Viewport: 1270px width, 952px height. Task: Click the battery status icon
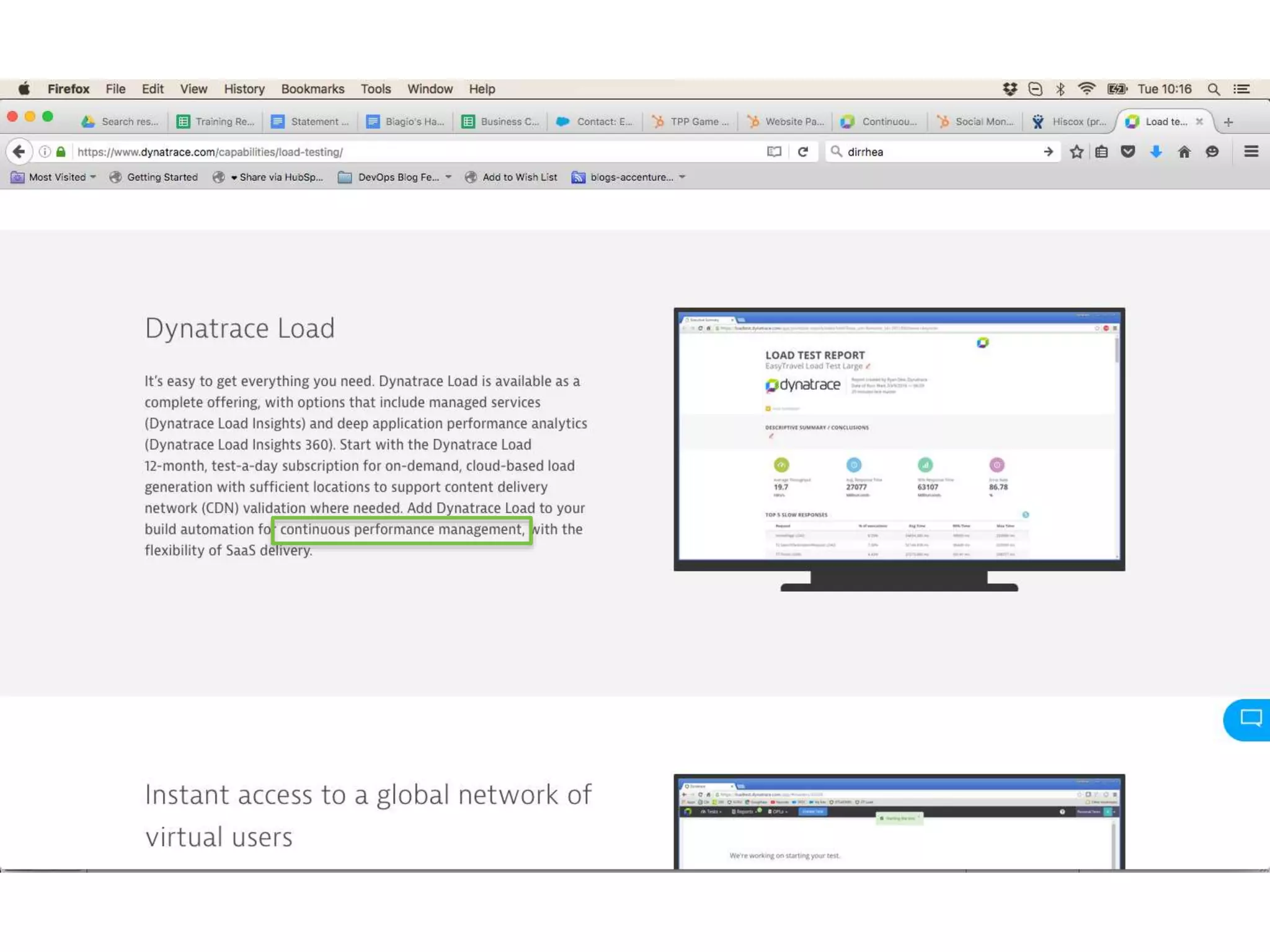coord(1117,89)
